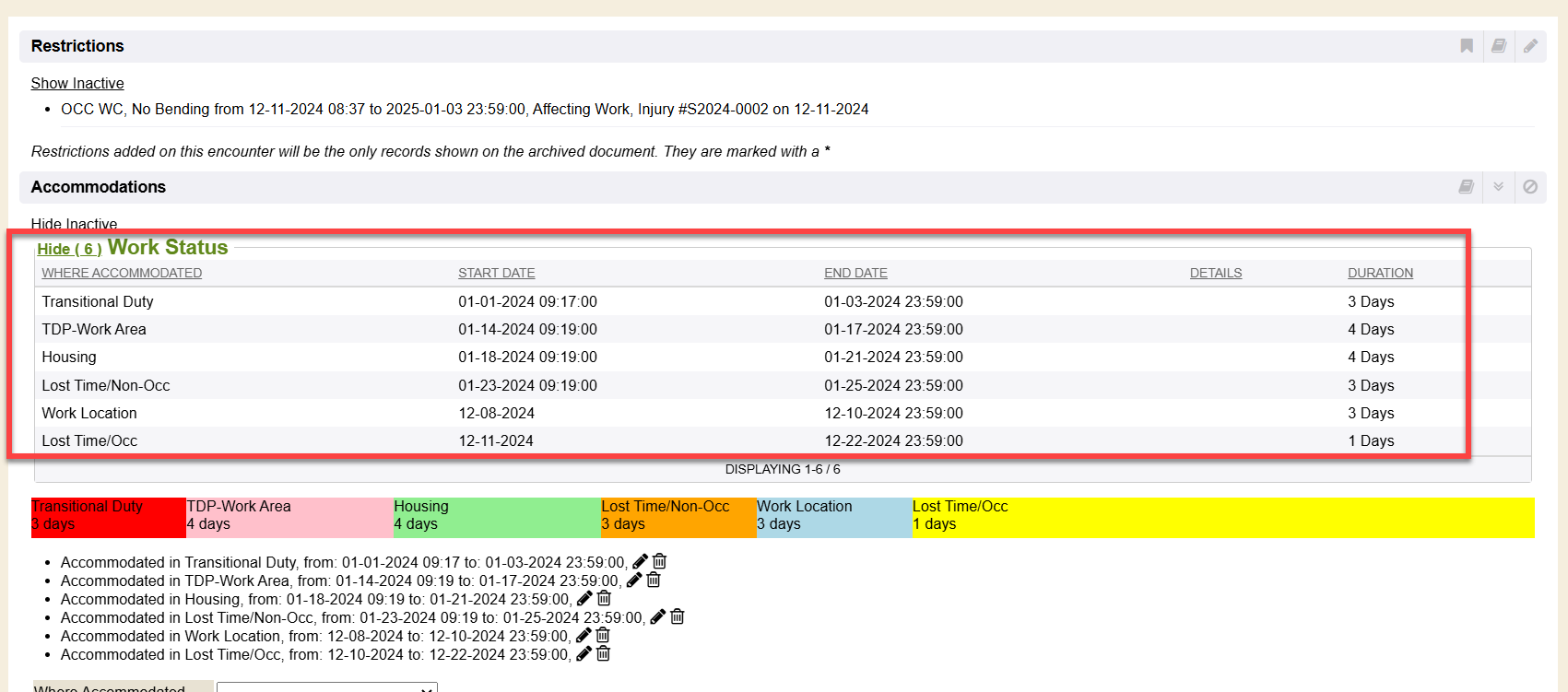Delete the Lost Time/Non-Occ accommodation entry
This screenshot has width=1568, height=692.
(x=678, y=617)
